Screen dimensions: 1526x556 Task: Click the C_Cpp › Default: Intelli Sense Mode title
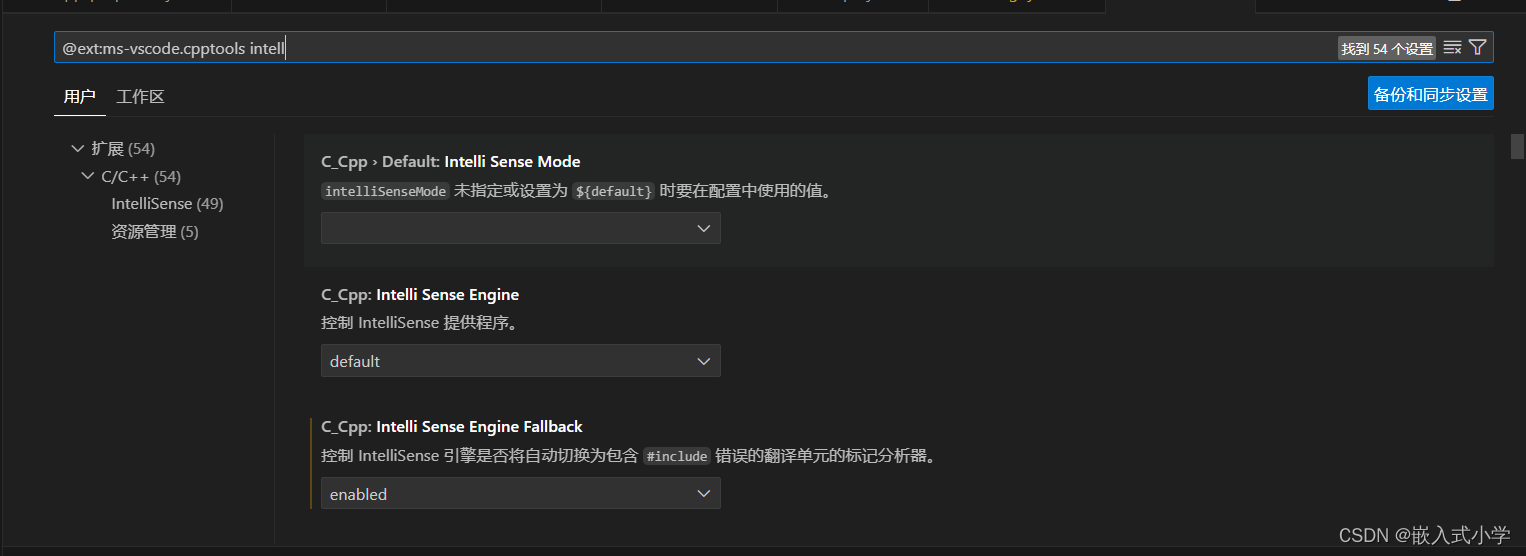pyautogui.click(x=451, y=162)
